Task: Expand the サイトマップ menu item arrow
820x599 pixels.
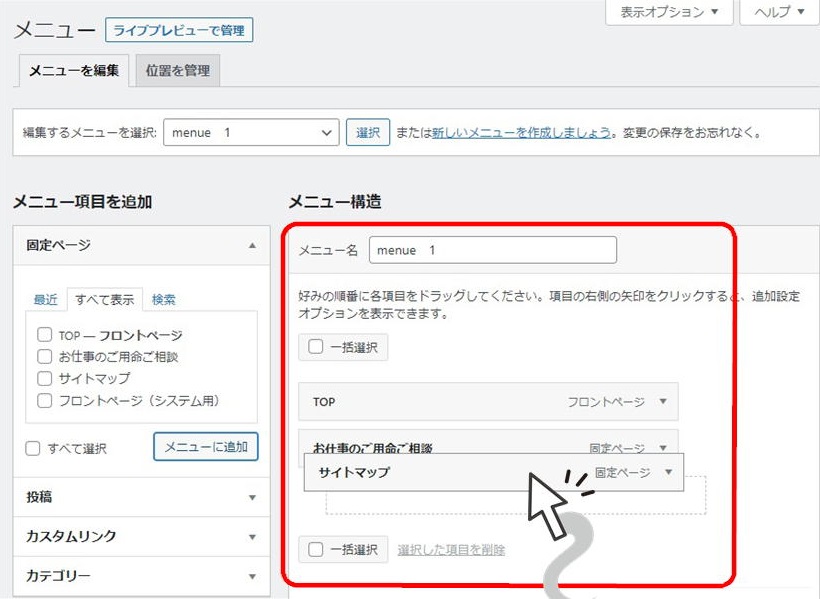Action: [x=668, y=472]
